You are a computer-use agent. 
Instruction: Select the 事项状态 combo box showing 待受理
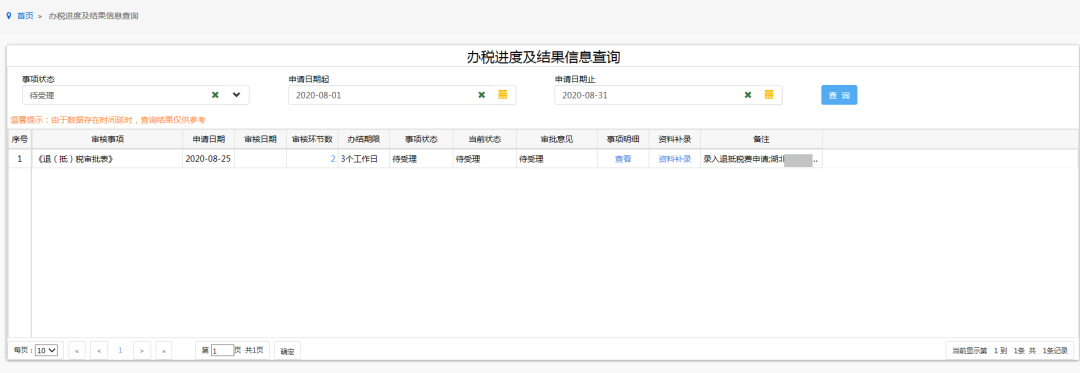click(136, 95)
